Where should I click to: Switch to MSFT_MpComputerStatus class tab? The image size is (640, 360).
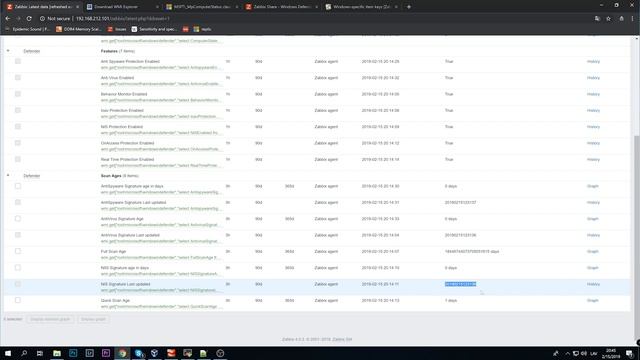pos(201,7)
